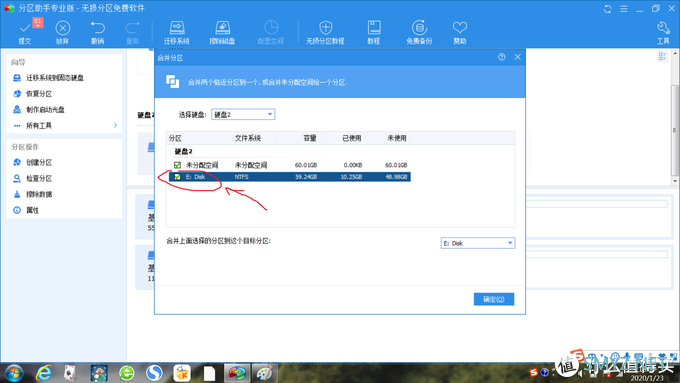Screen dimensions: 680x383
Task: Open the 教程 tutorial book icon
Action: [x=374, y=28]
